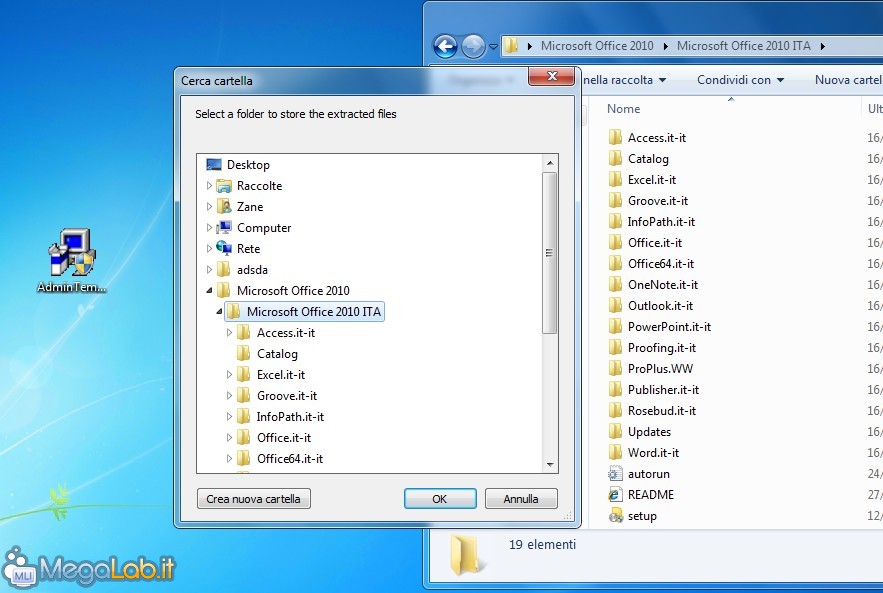Select the OneNote.it-it folder icon in Explorer
Screen dimensions: 883x593
click(616, 284)
